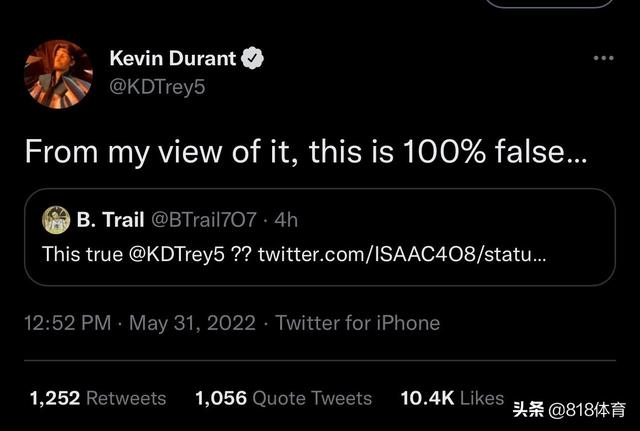Open the Twitter for iPhone source label
Screen dimensions: 640x431
[357, 323]
